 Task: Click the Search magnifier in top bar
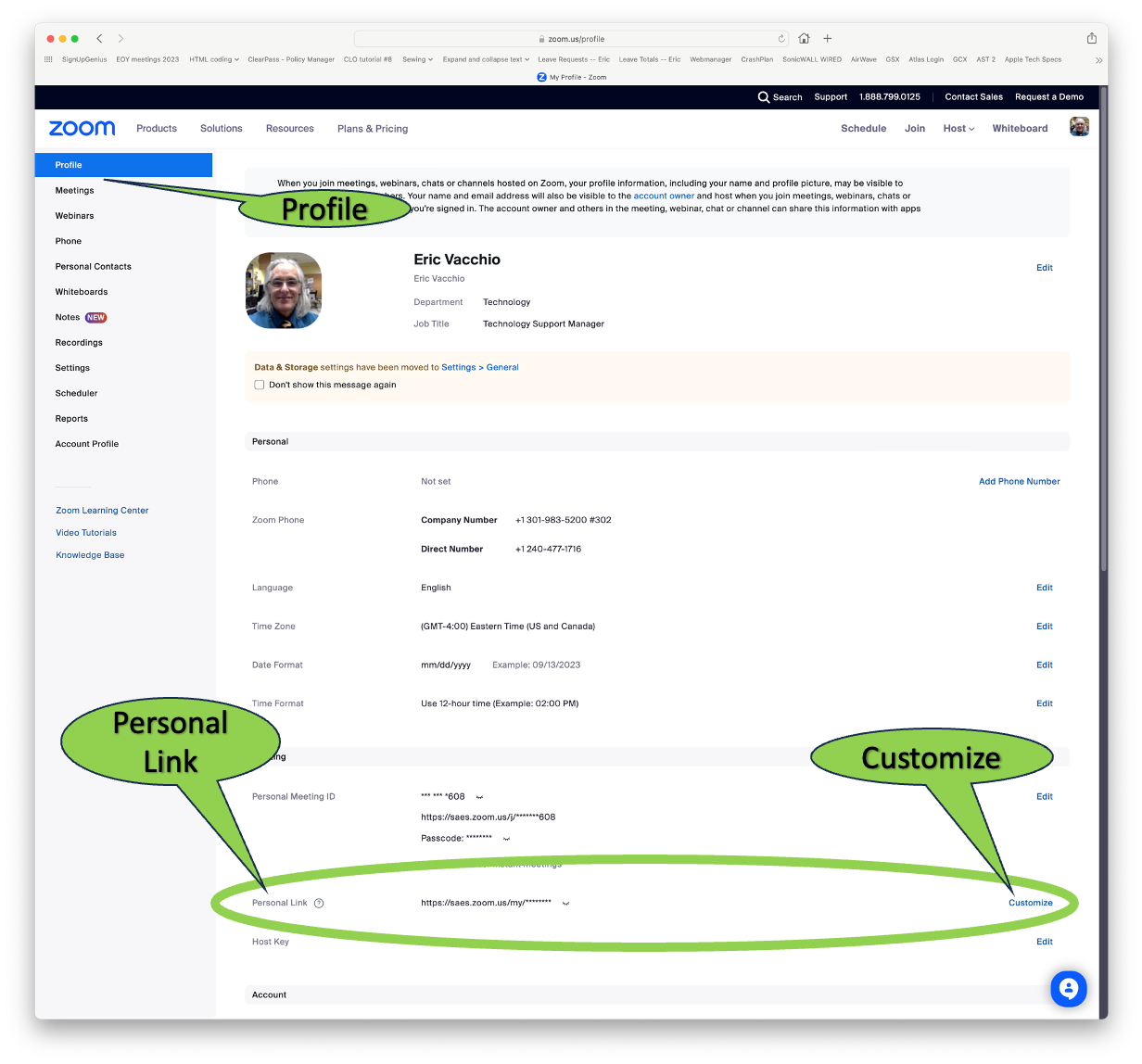(764, 96)
